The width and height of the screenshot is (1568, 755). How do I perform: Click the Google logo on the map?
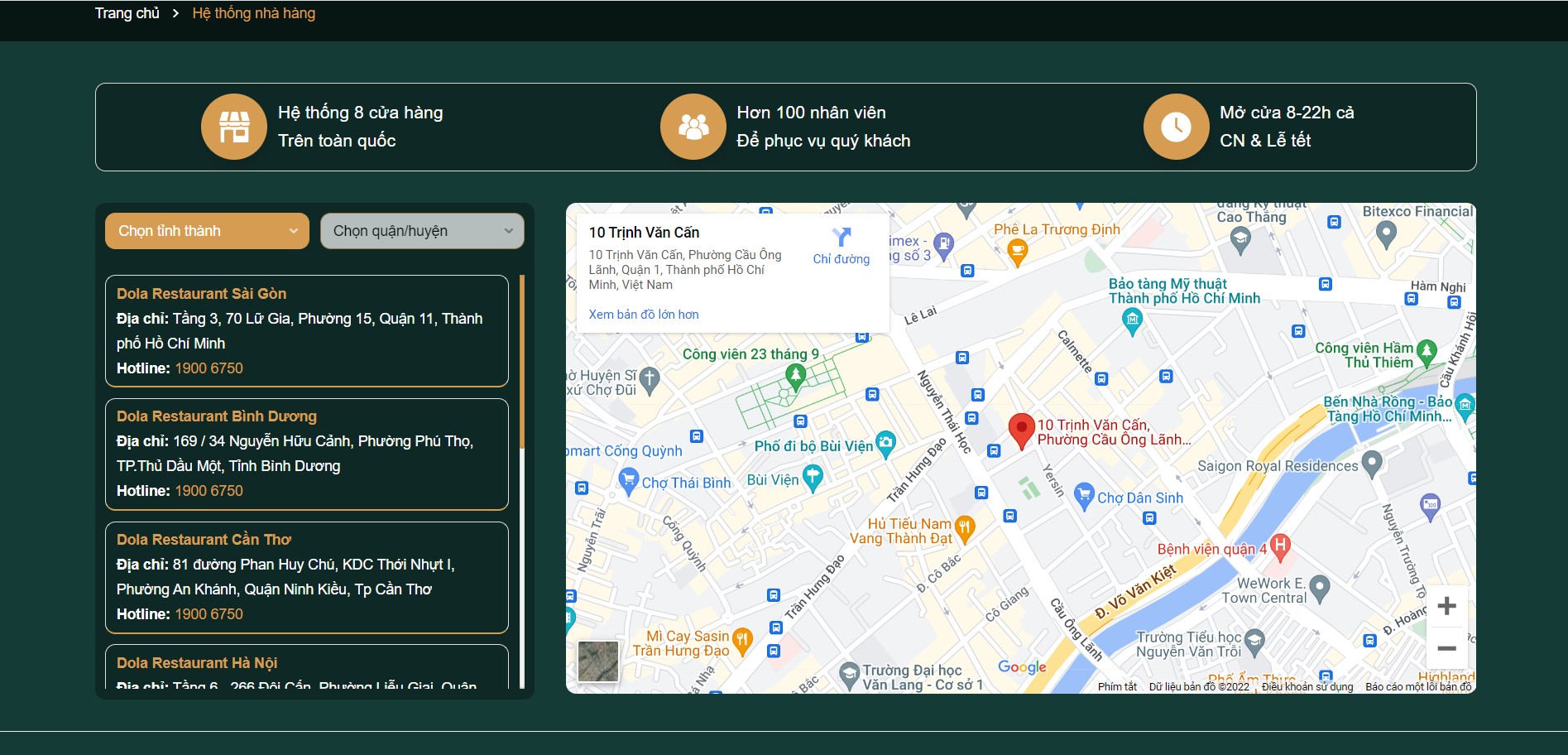(x=1022, y=667)
